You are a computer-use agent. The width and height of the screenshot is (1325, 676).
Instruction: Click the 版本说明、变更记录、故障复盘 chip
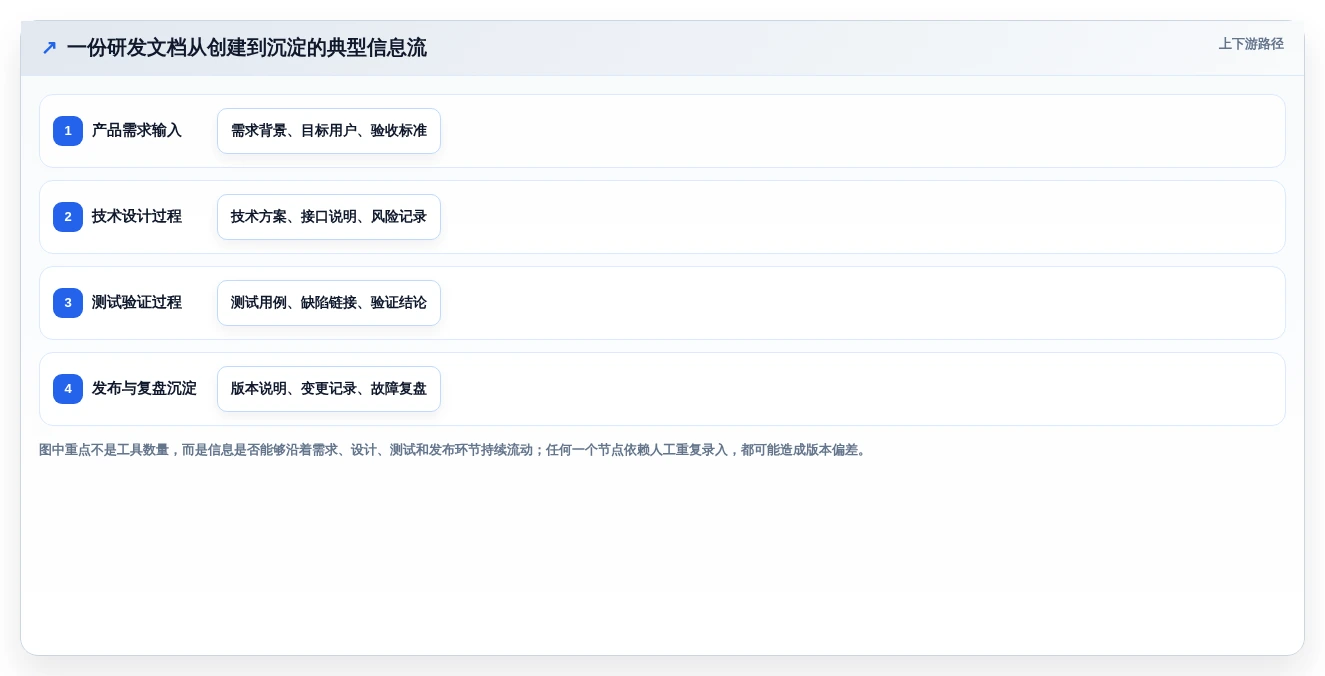tap(329, 389)
